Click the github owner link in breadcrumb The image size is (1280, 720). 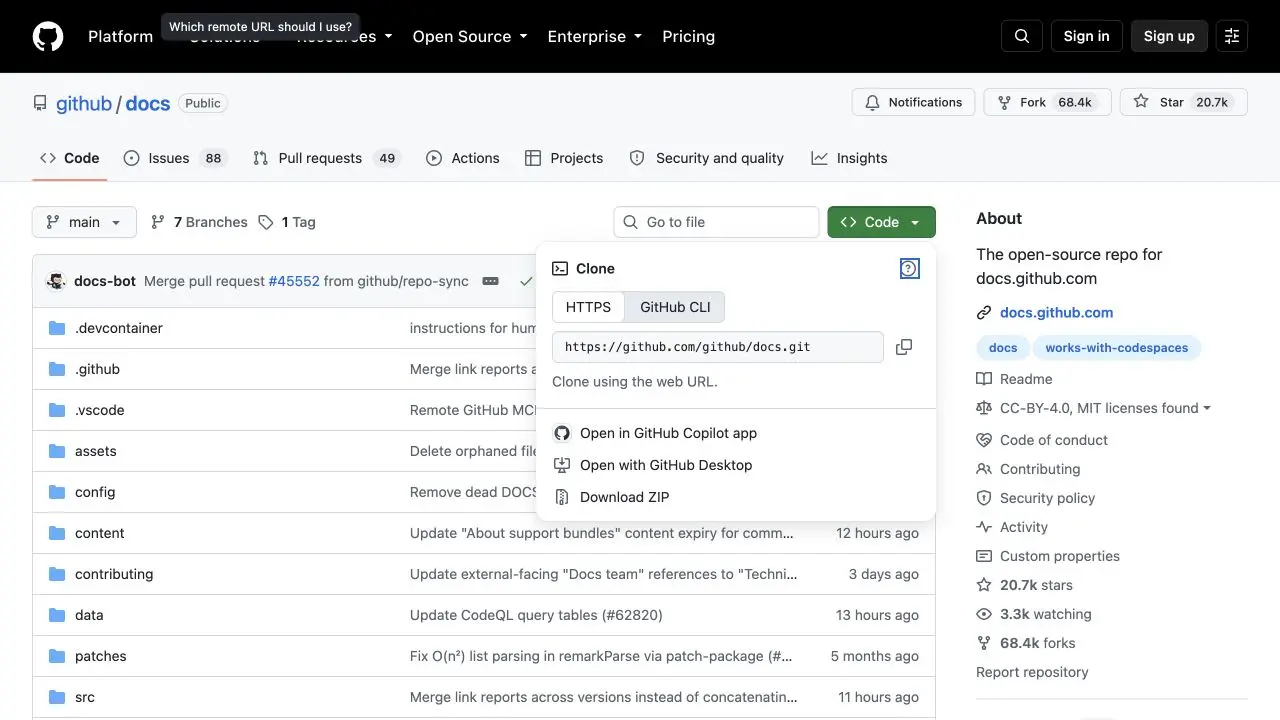tap(84, 103)
